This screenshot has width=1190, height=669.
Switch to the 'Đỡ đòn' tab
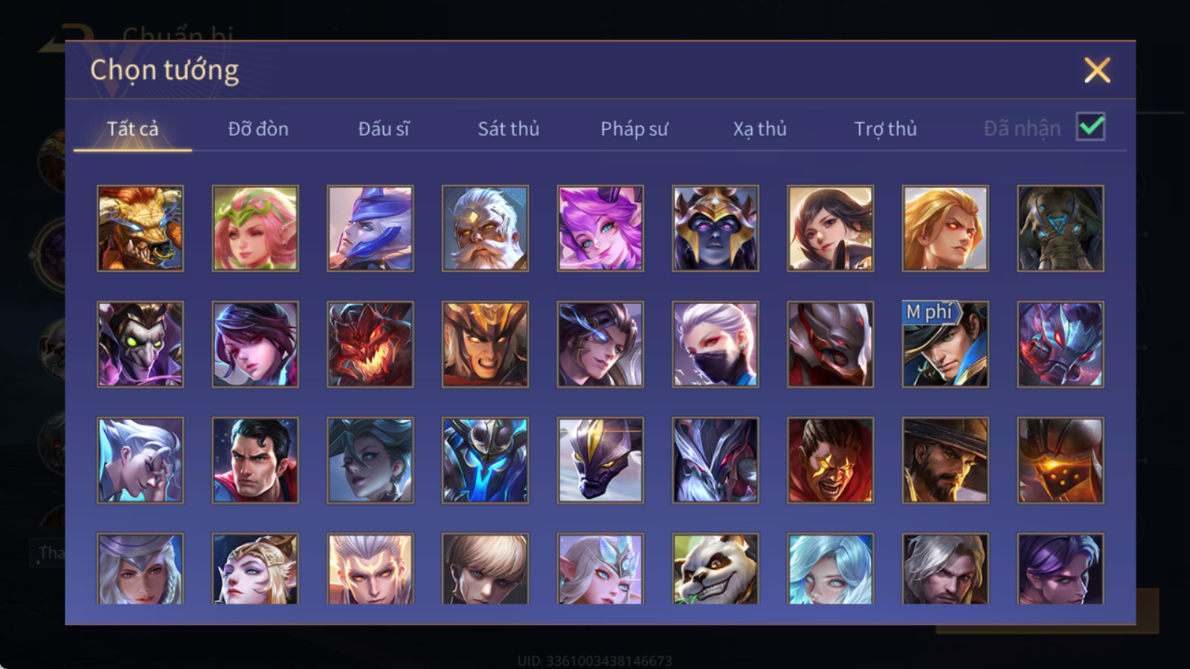click(258, 129)
